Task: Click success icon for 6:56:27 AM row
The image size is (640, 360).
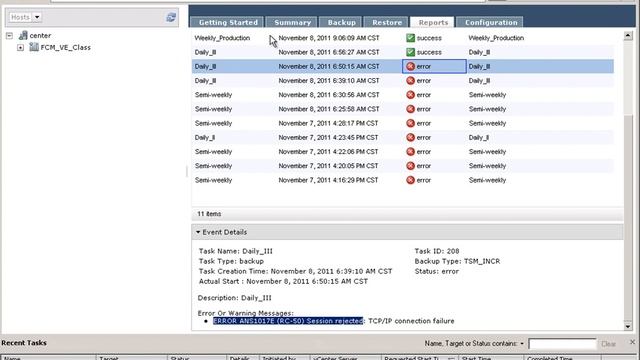Action: pyautogui.click(x=411, y=52)
